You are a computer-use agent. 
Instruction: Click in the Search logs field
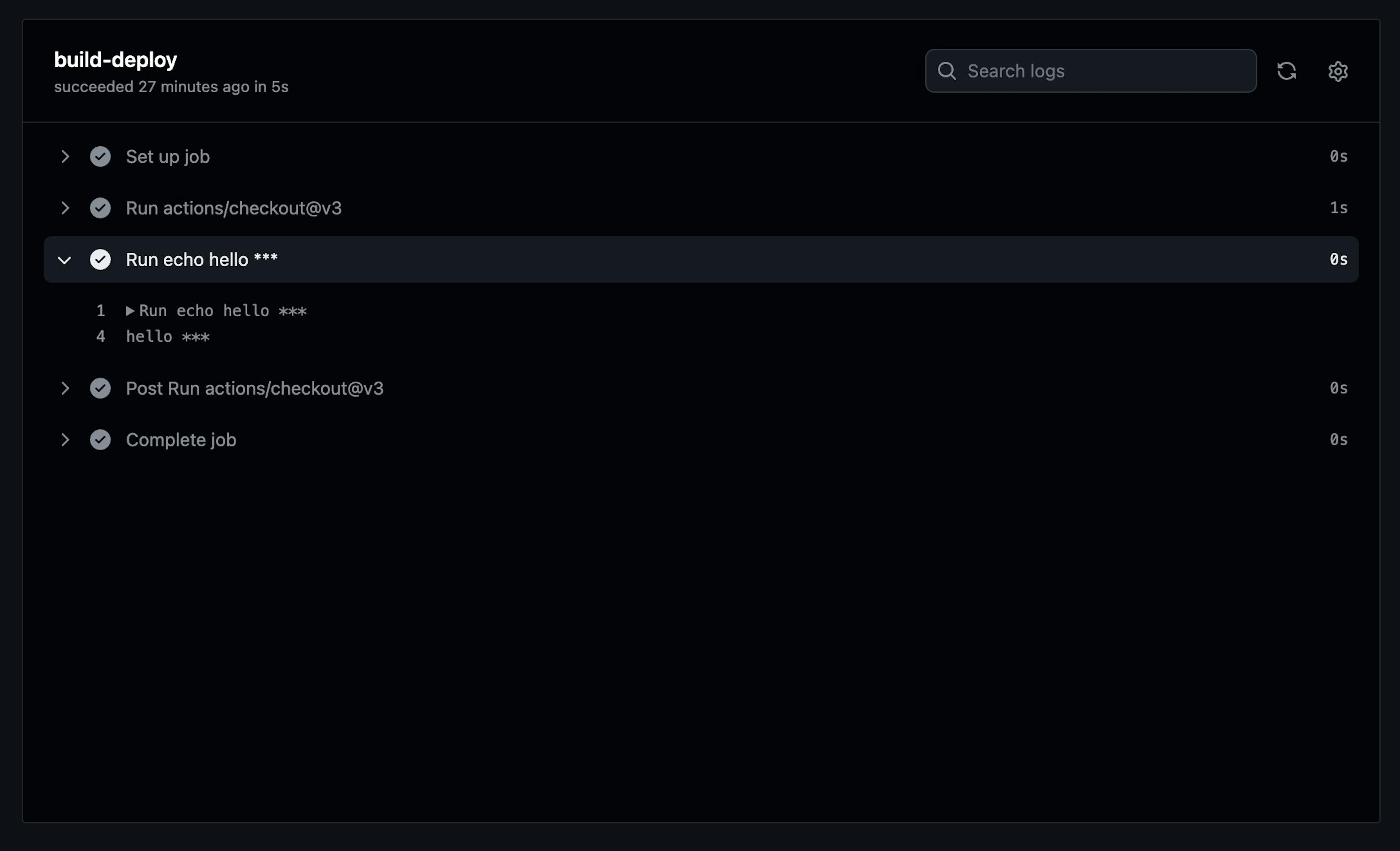[1090, 71]
